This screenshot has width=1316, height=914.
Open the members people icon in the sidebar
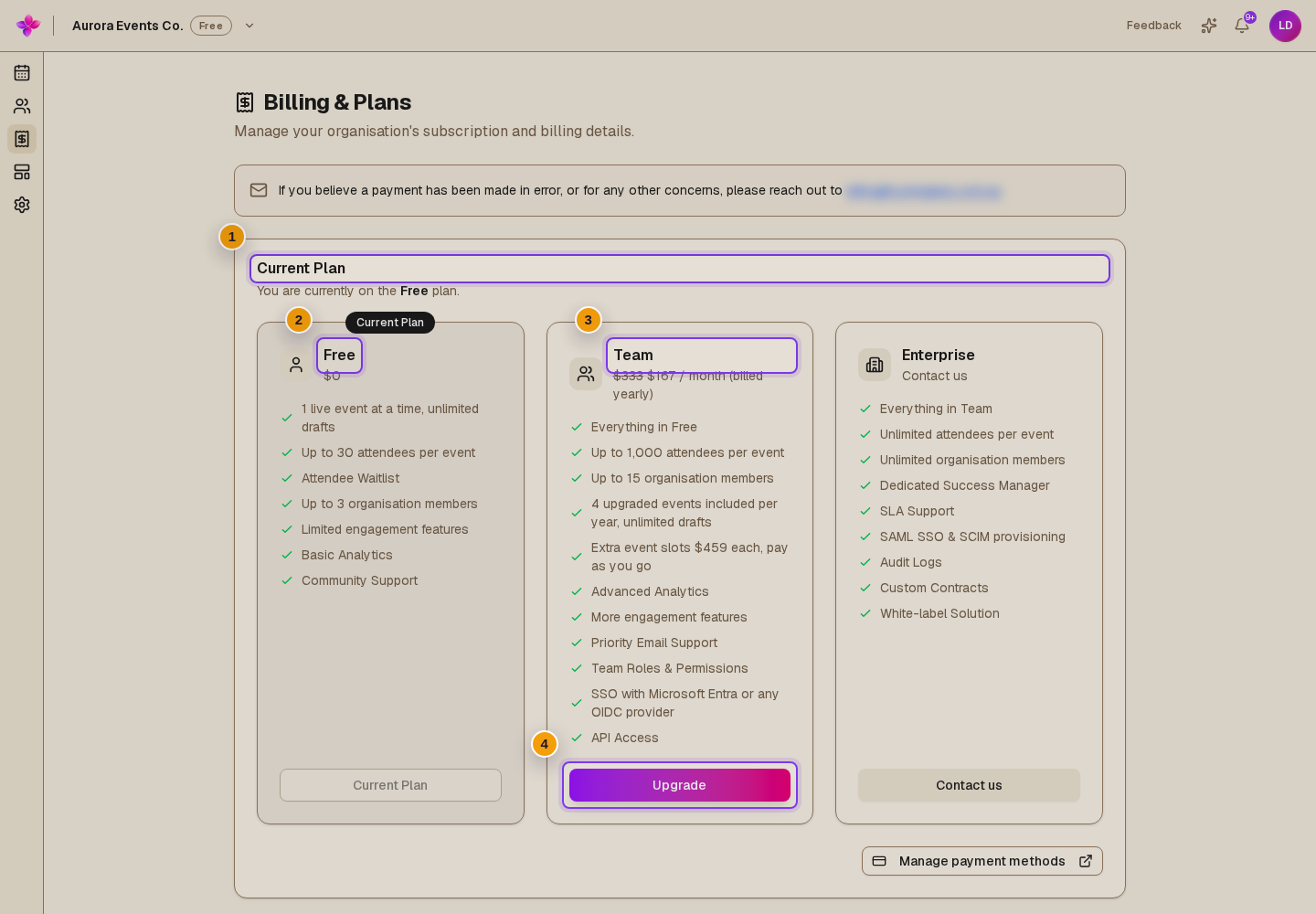pos(22,106)
